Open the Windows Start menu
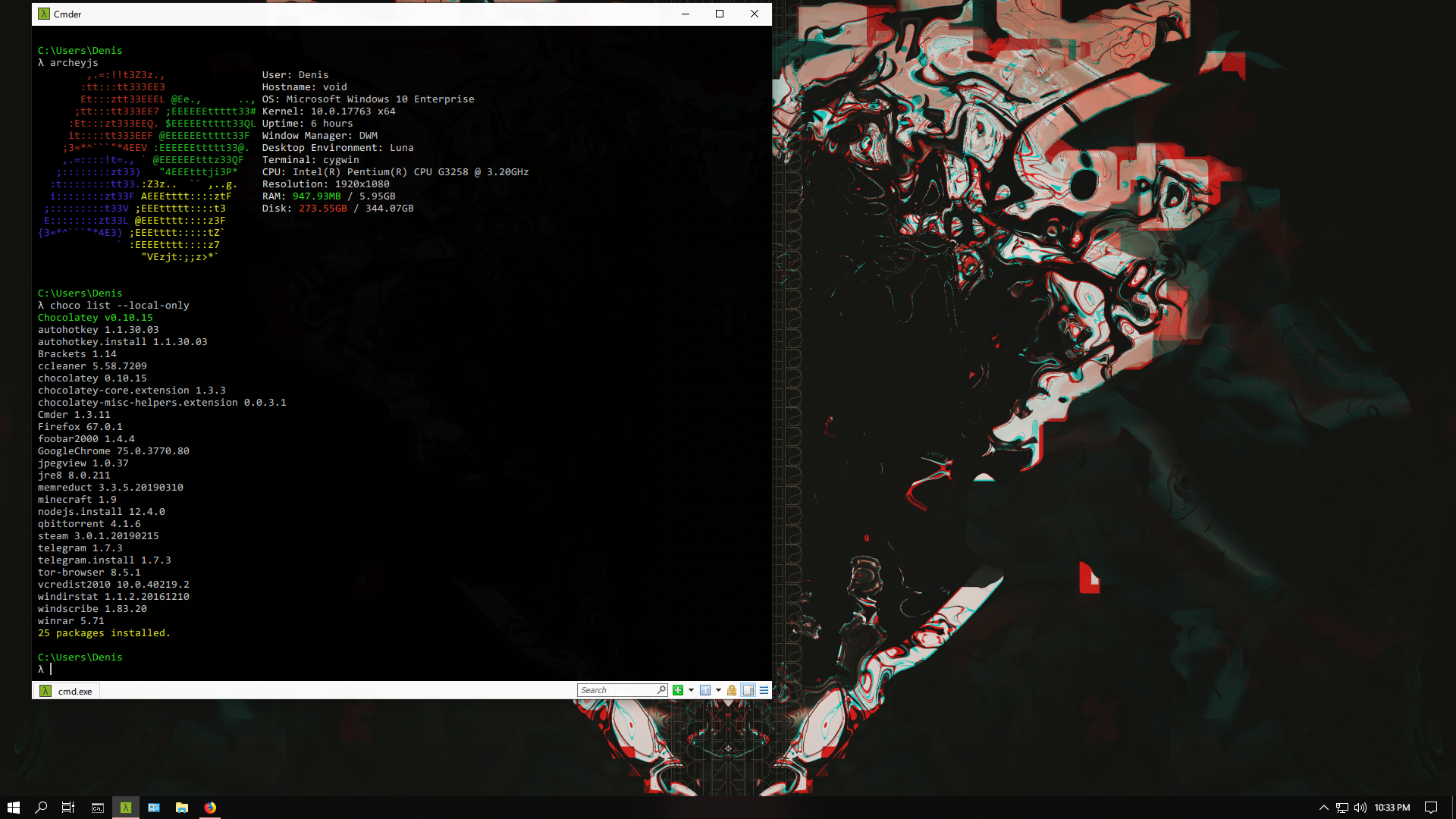Image resolution: width=1456 pixels, height=819 pixels. click(14, 808)
